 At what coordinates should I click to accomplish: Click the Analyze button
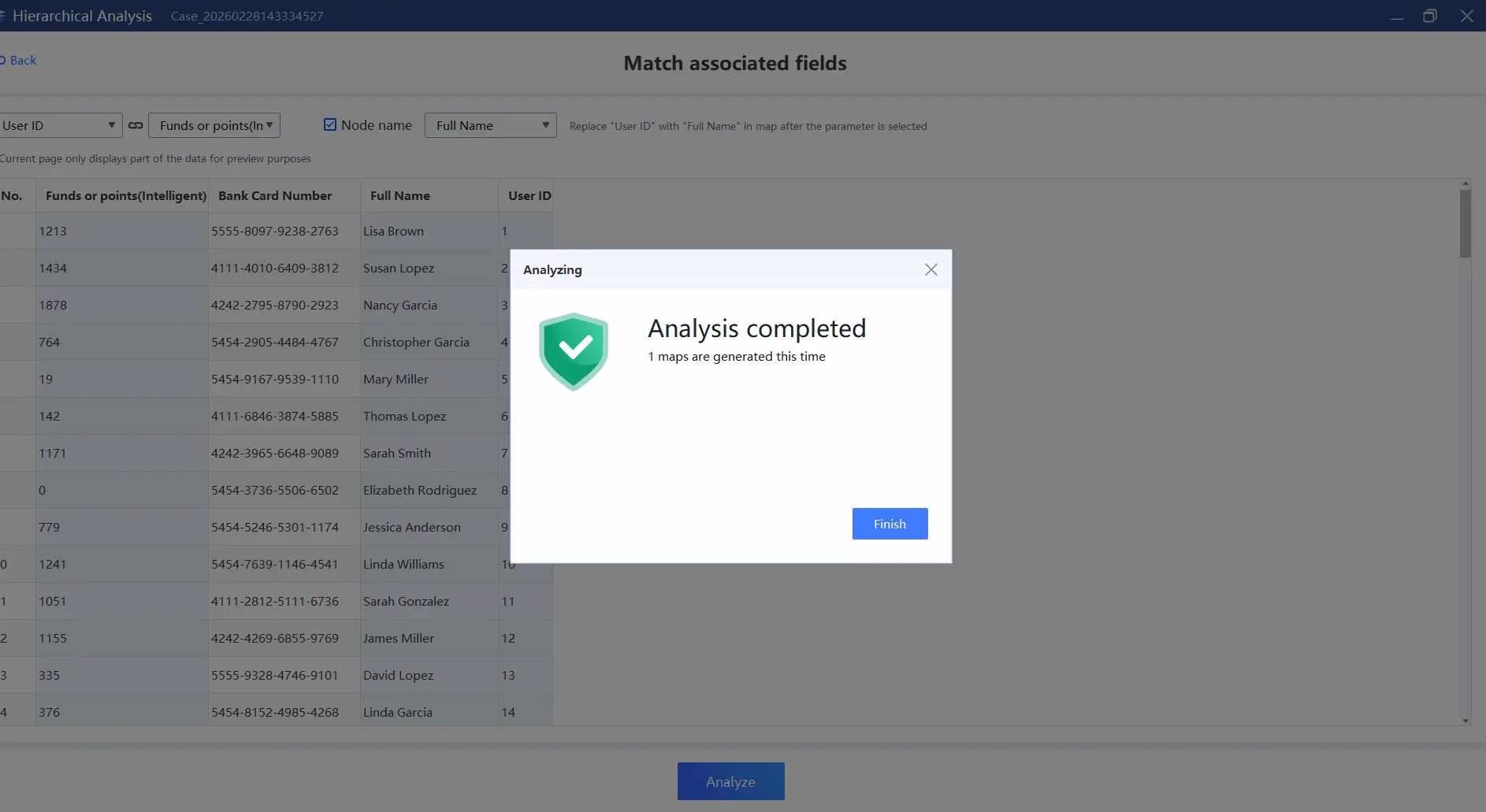coord(730,780)
